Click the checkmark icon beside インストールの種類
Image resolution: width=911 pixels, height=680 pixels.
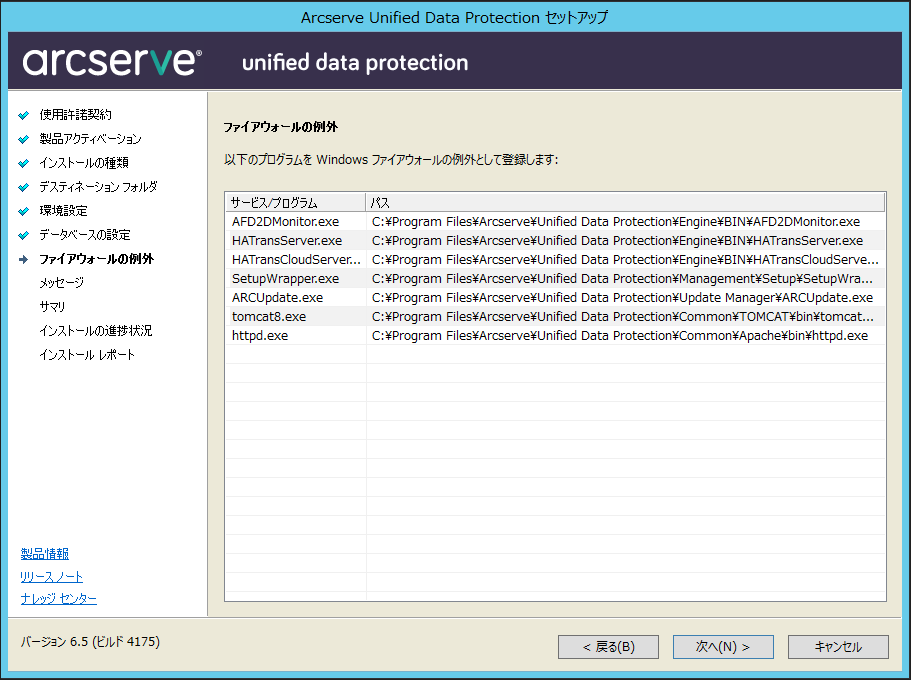tap(23, 163)
